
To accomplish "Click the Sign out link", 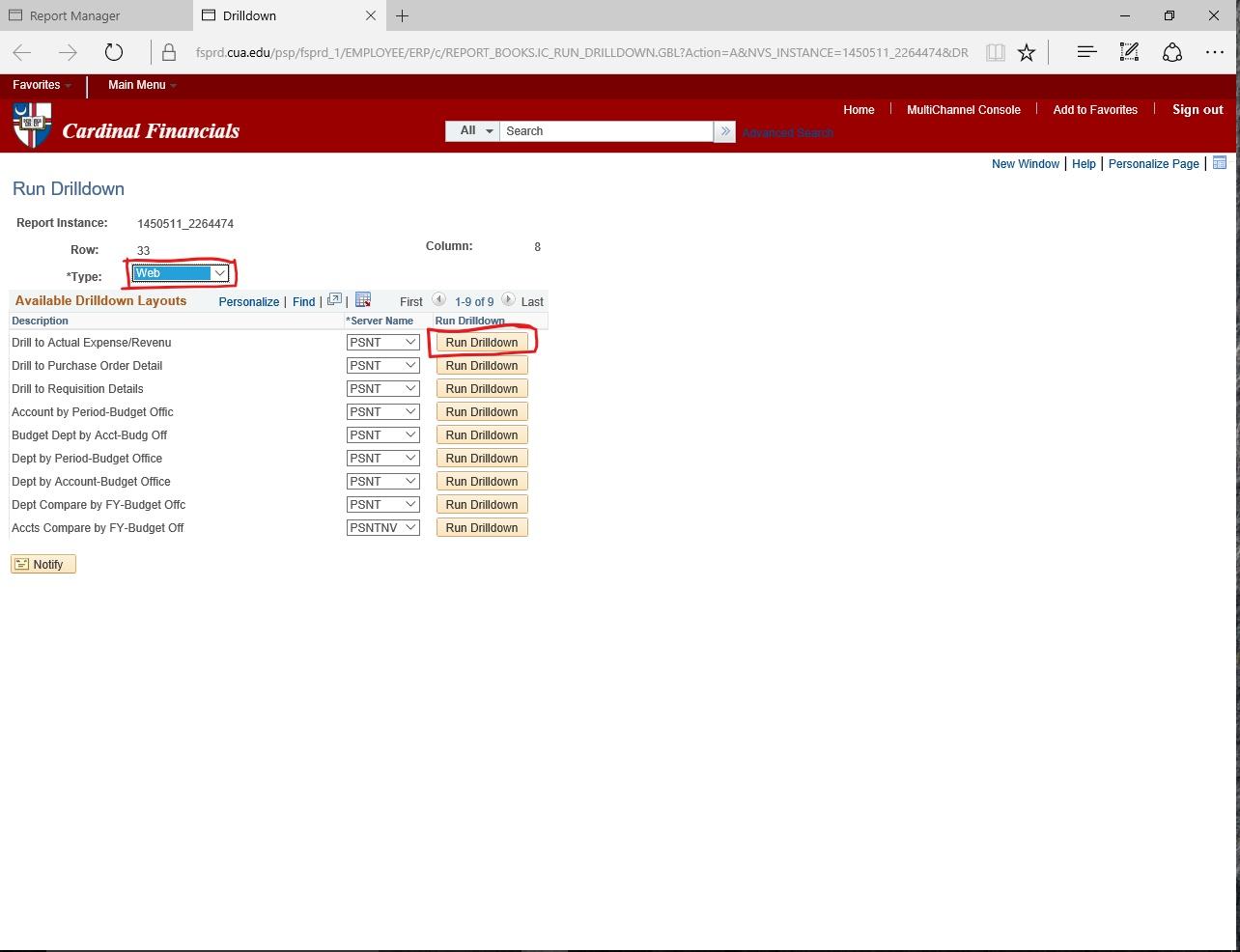I will [1198, 110].
